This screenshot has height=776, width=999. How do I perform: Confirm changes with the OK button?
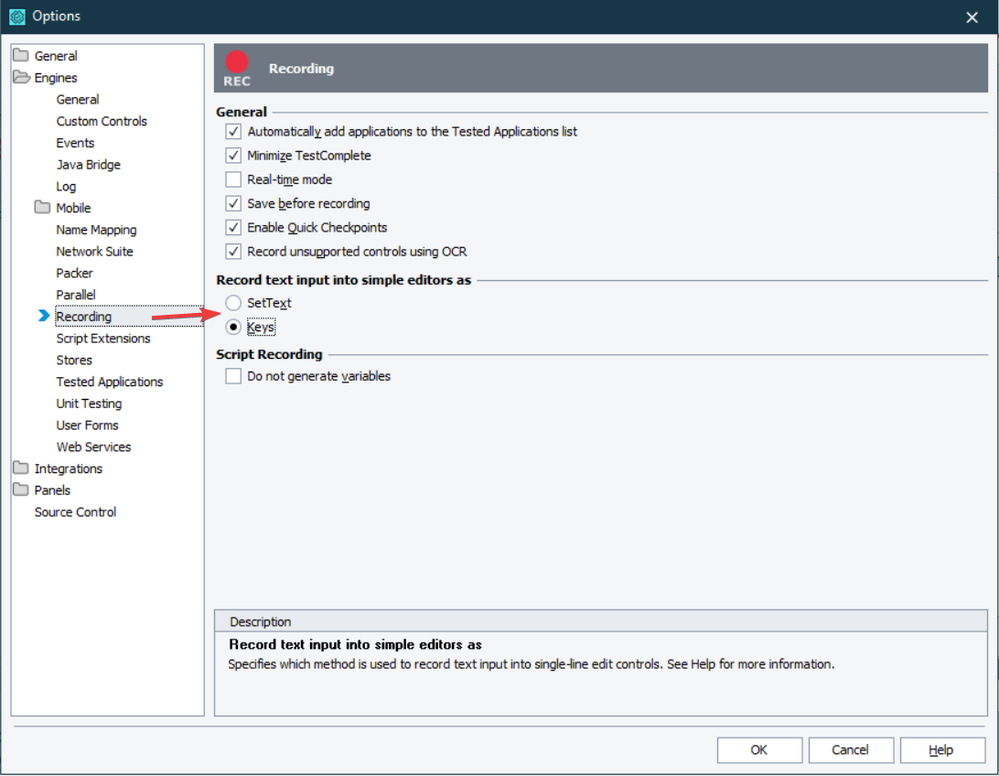pyautogui.click(x=759, y=750)
